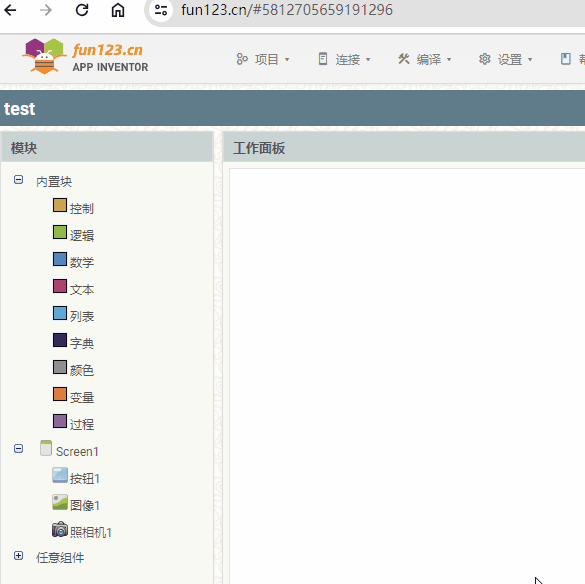
Task: Click the 图像1 image component icon
Action: (x=60, y=502)
